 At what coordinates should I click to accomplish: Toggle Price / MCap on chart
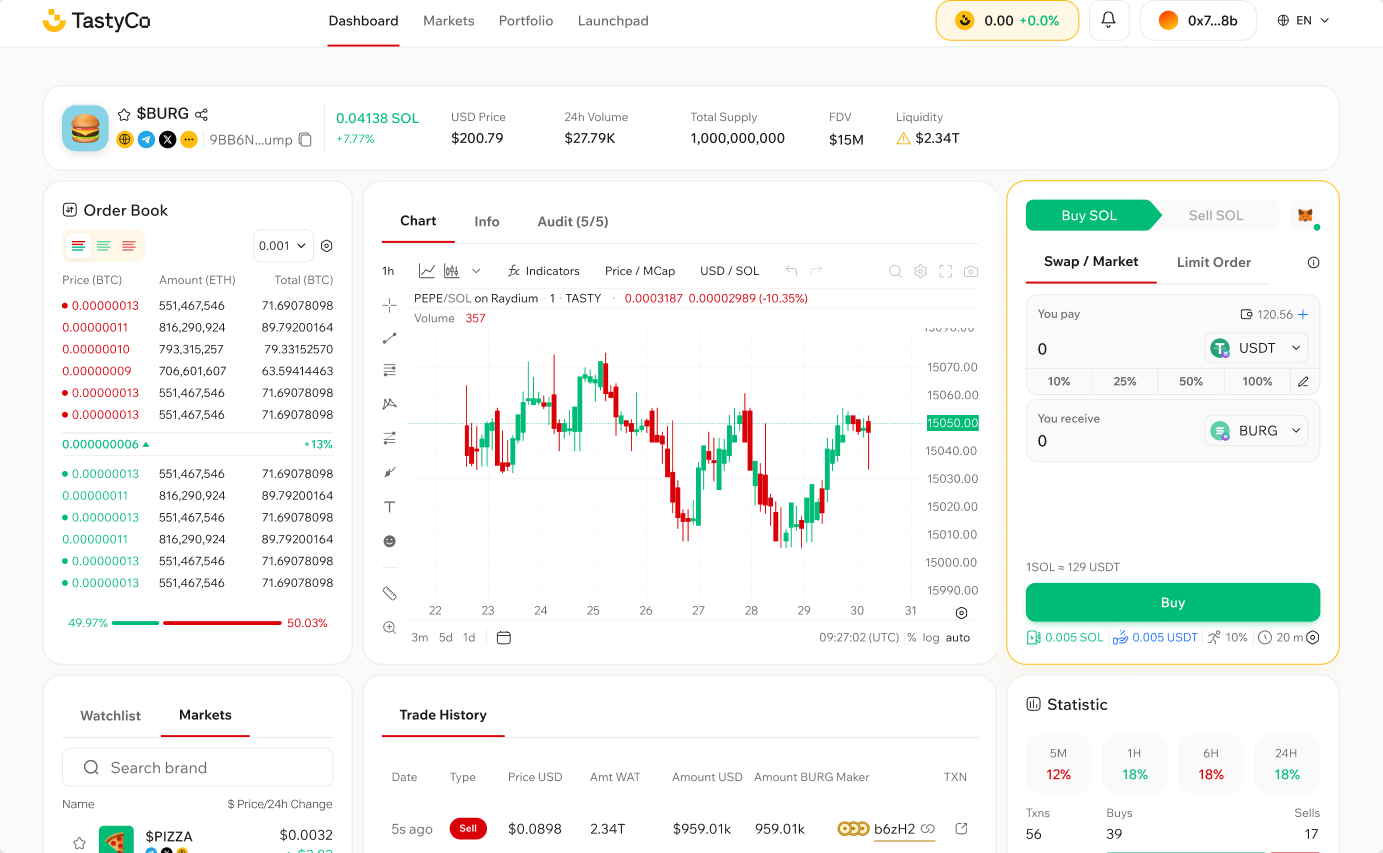[640, 271]
